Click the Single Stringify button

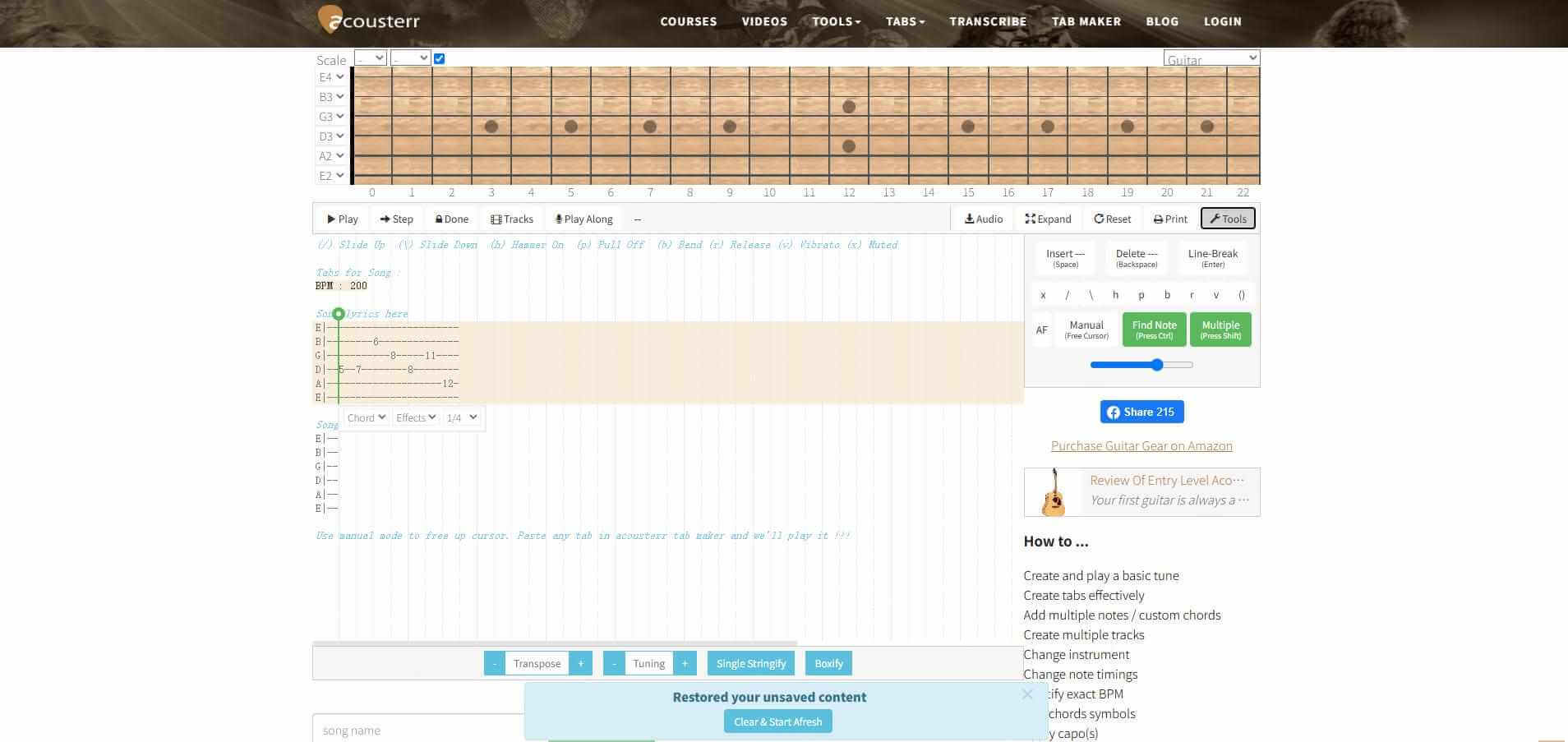click(750, 663)
